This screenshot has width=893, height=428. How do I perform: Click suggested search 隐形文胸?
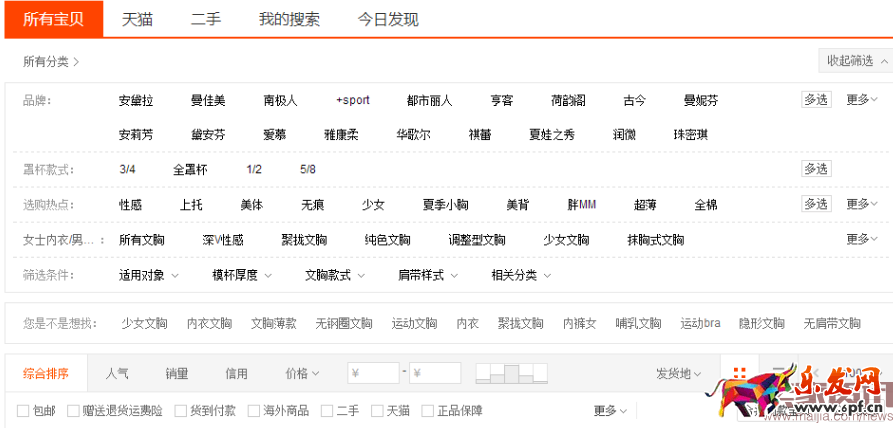(761, 324)
